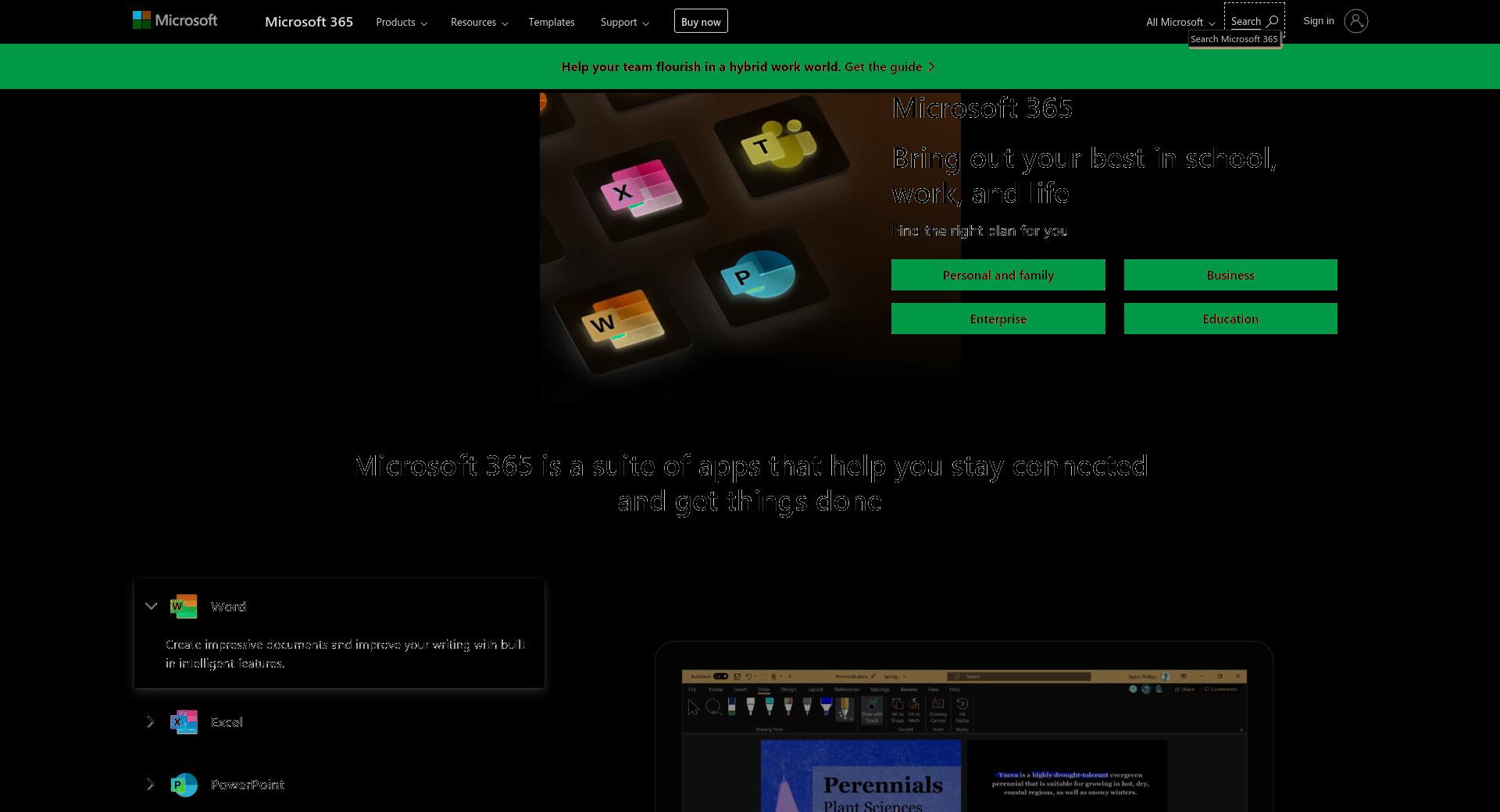
Task: Click the arrow cursor tool in Word preview
Action: pos(693,707)
